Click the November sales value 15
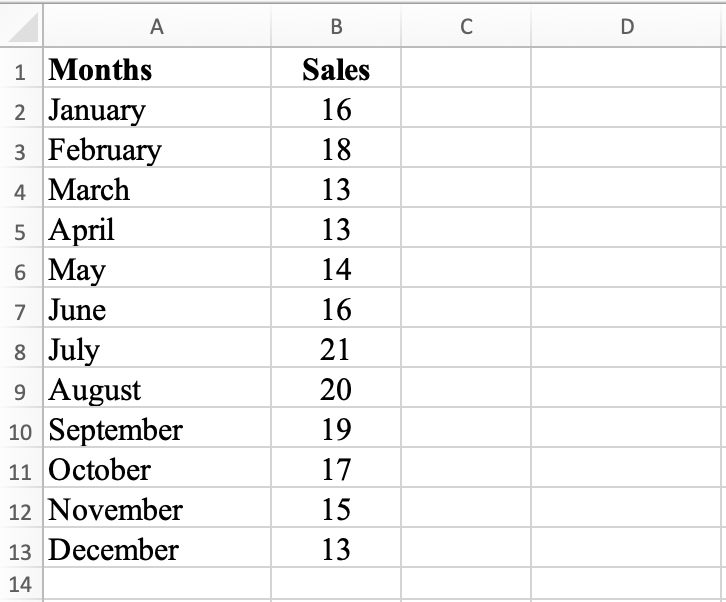The image size is (726, 602). pos(336,510)
